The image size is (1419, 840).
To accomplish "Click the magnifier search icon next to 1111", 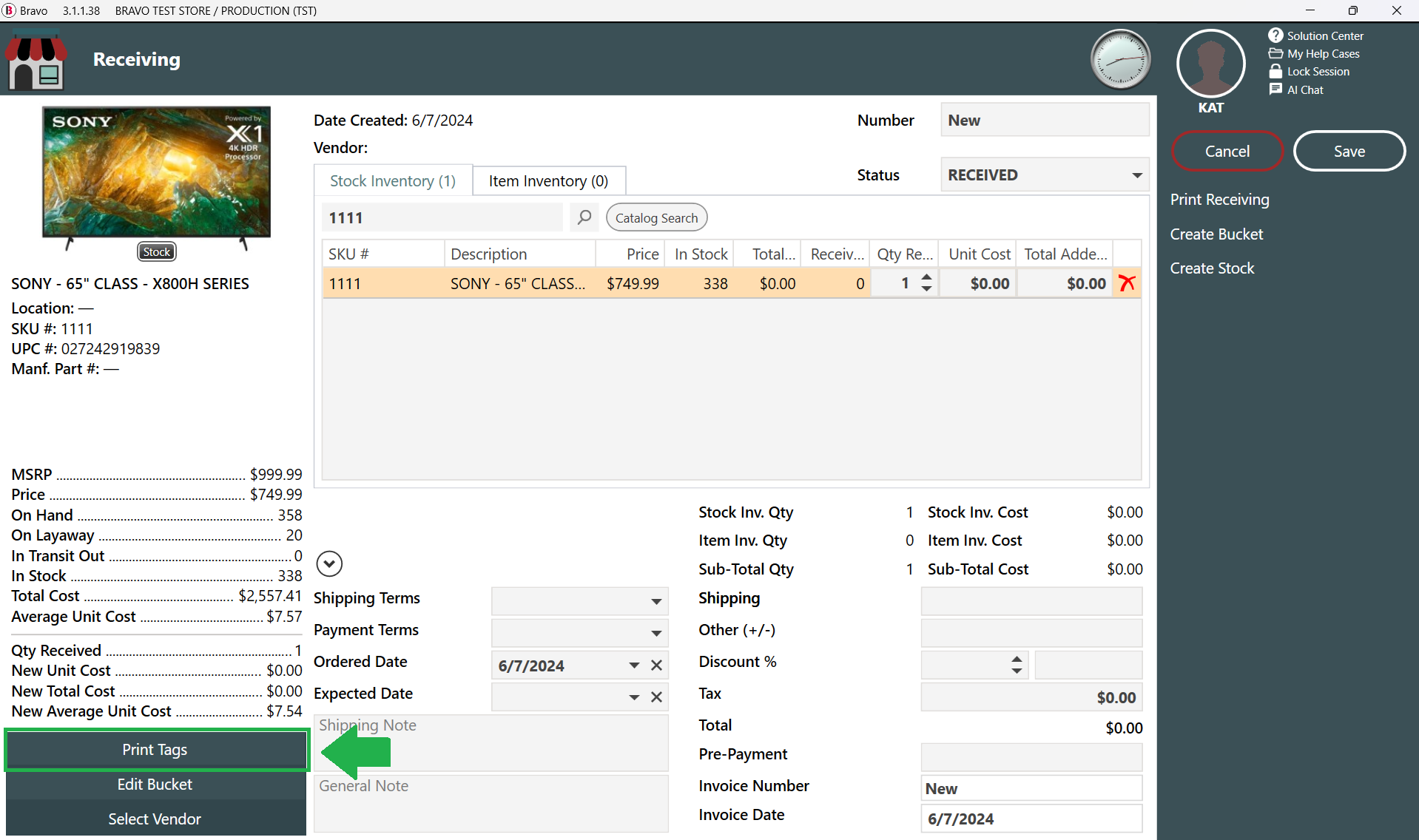I will [584, 217].
